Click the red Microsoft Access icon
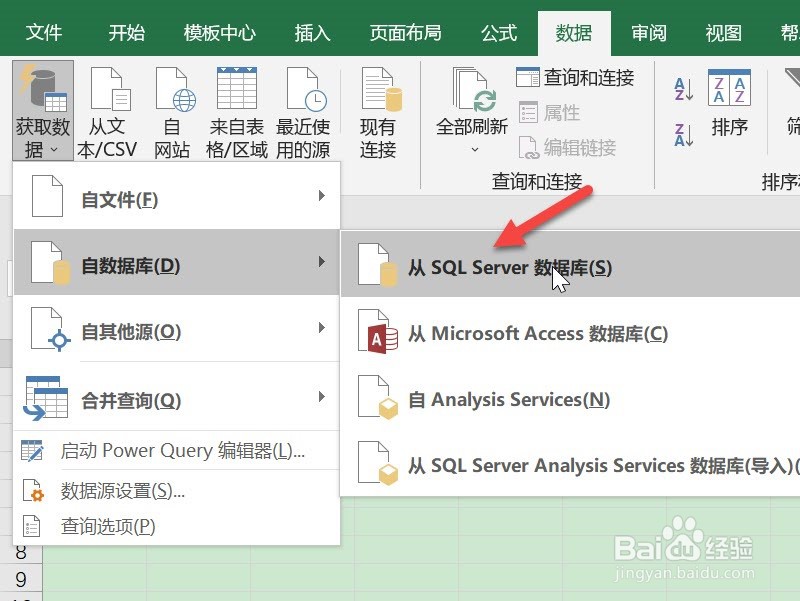Viewport: 800px width, 601px height. (378, 331)
